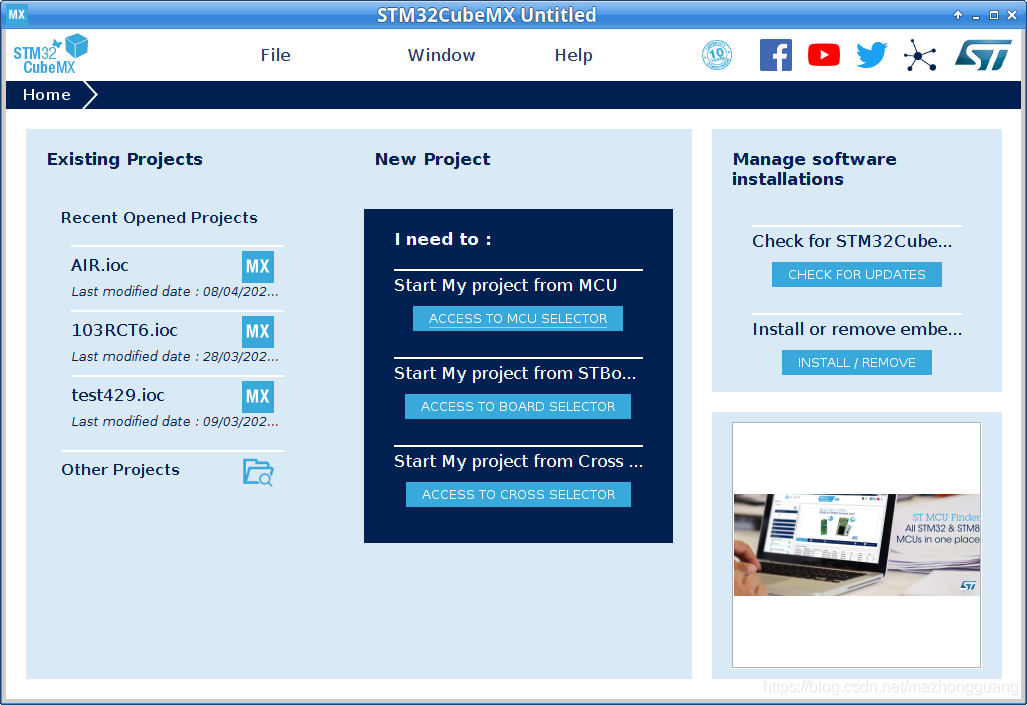Click INSTALL / REMOVE button
1027x705 pixels.
[857, 362]
